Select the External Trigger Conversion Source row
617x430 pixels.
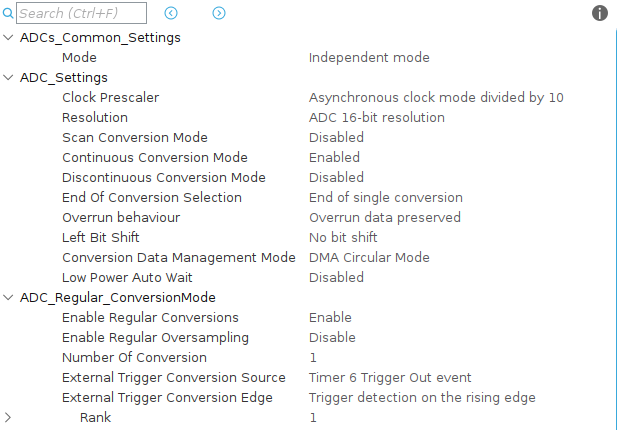(172, 378)
